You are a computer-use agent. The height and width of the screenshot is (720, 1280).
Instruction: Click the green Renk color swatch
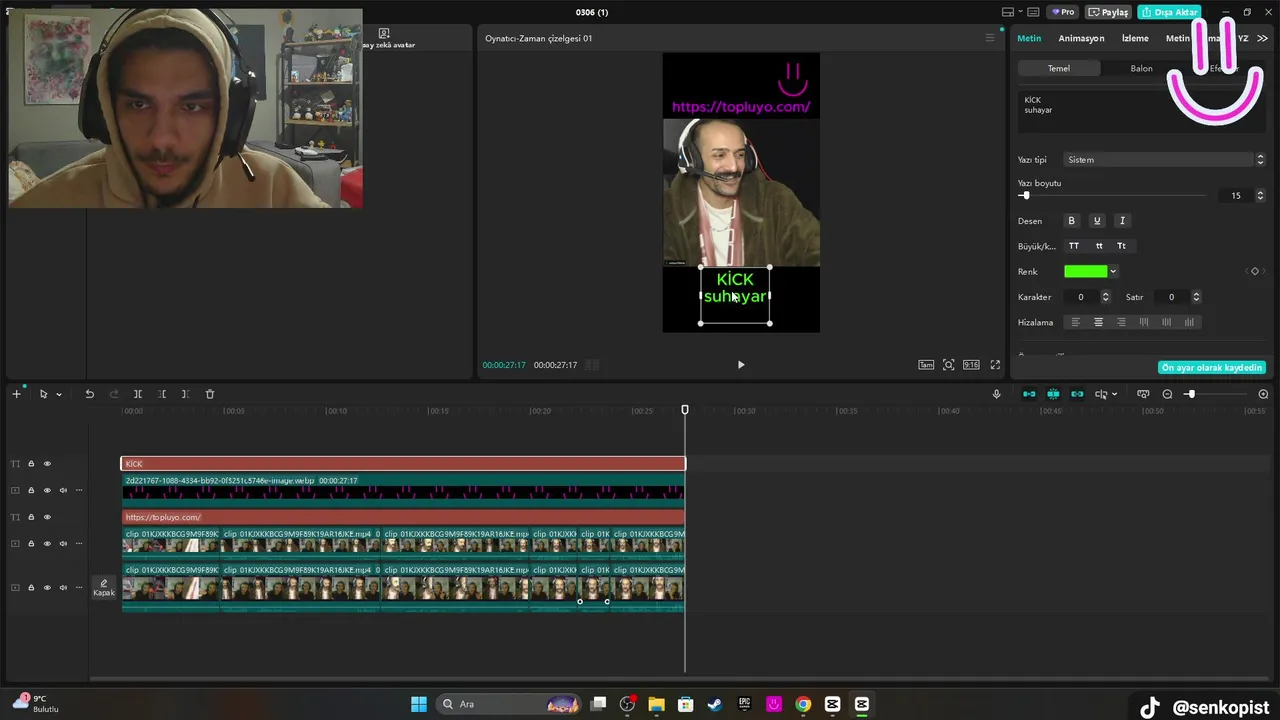[1086, 271]
